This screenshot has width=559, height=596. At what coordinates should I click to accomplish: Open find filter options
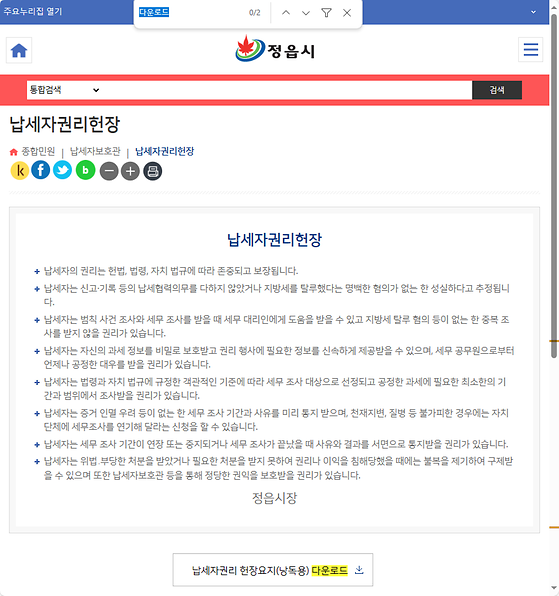[x=326, y=13]
